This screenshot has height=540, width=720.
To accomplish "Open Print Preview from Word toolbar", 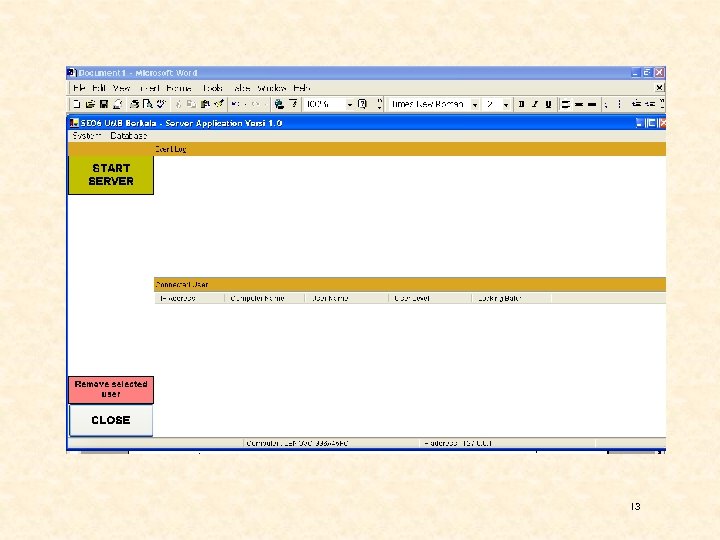I will click(x=147, y=104).
